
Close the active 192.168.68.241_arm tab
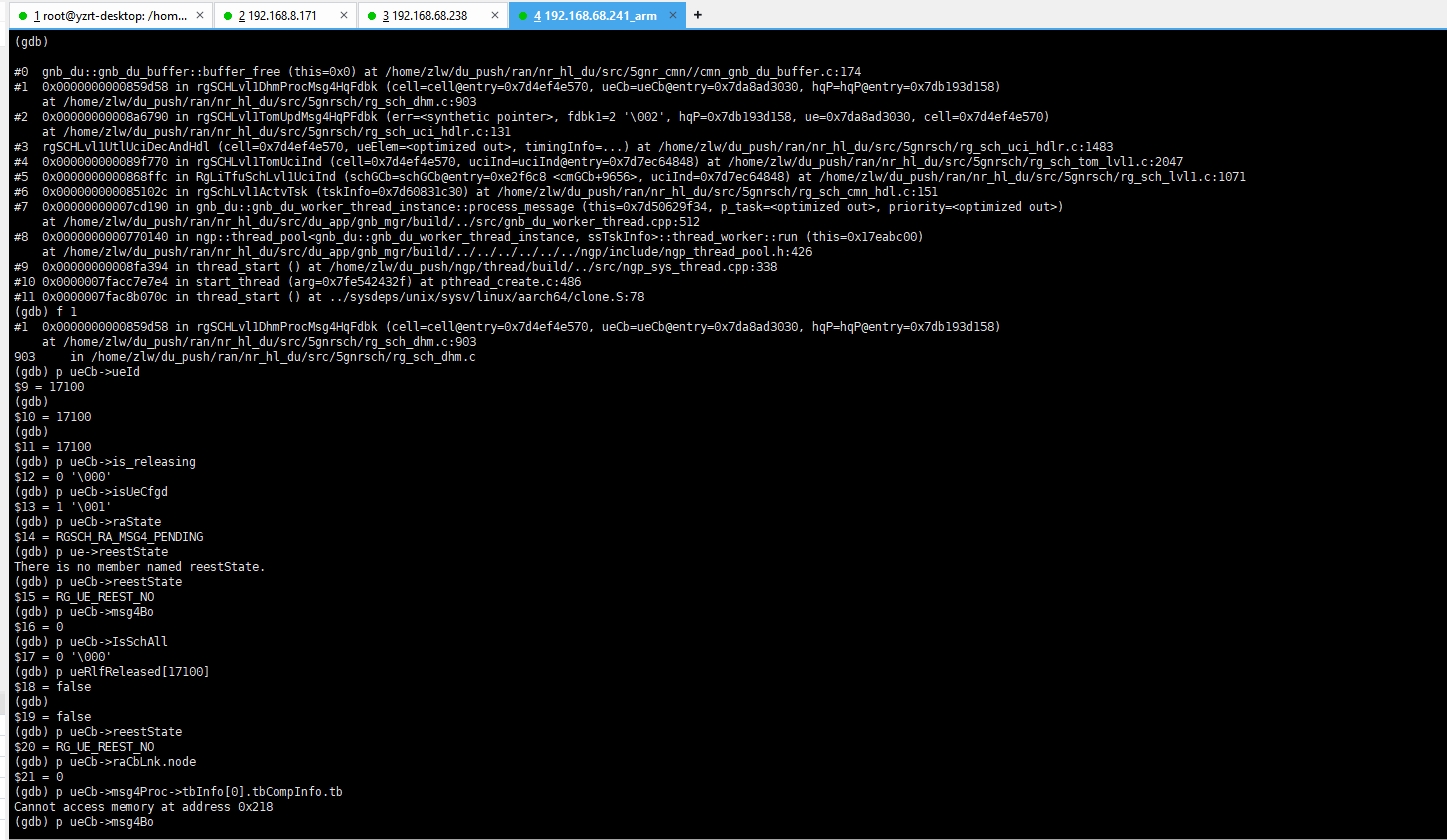[x=674, y=15]
